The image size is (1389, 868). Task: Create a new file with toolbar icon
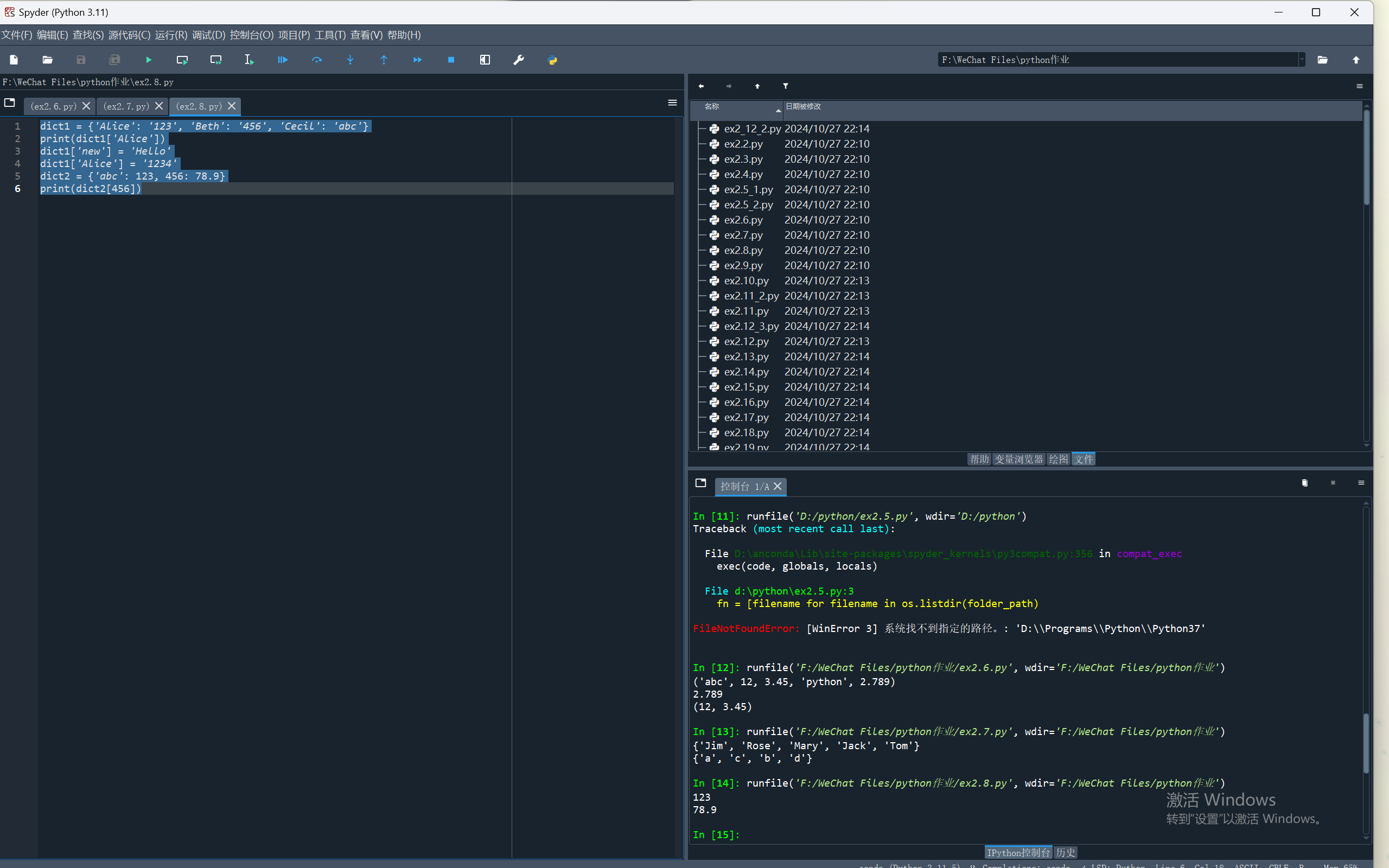(14, 60)
